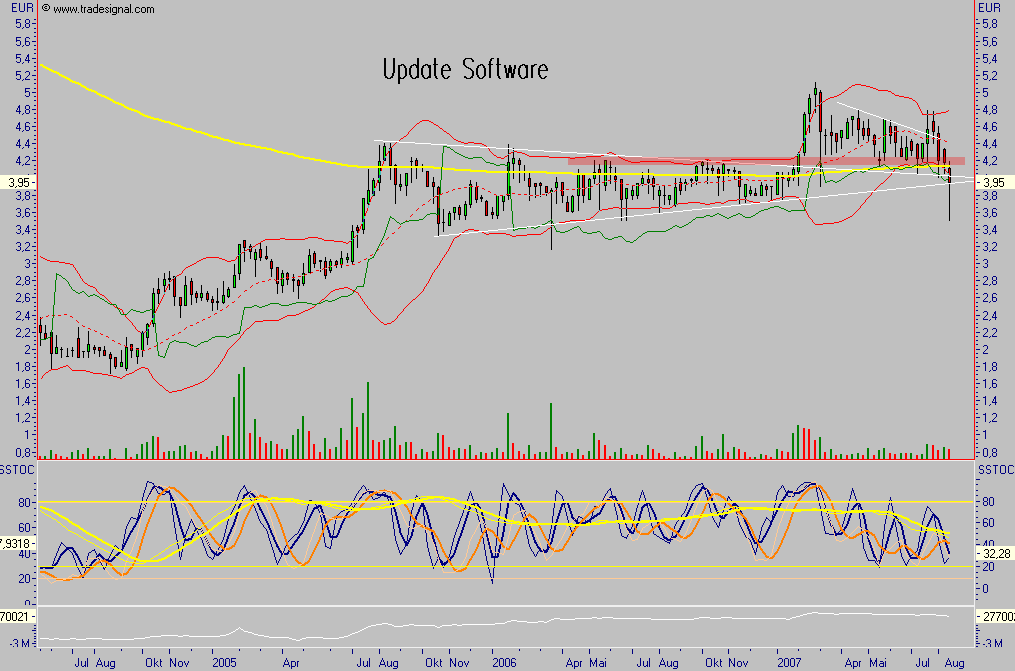Click the "EUR" currency label at top left

click(x=22, y=8)
